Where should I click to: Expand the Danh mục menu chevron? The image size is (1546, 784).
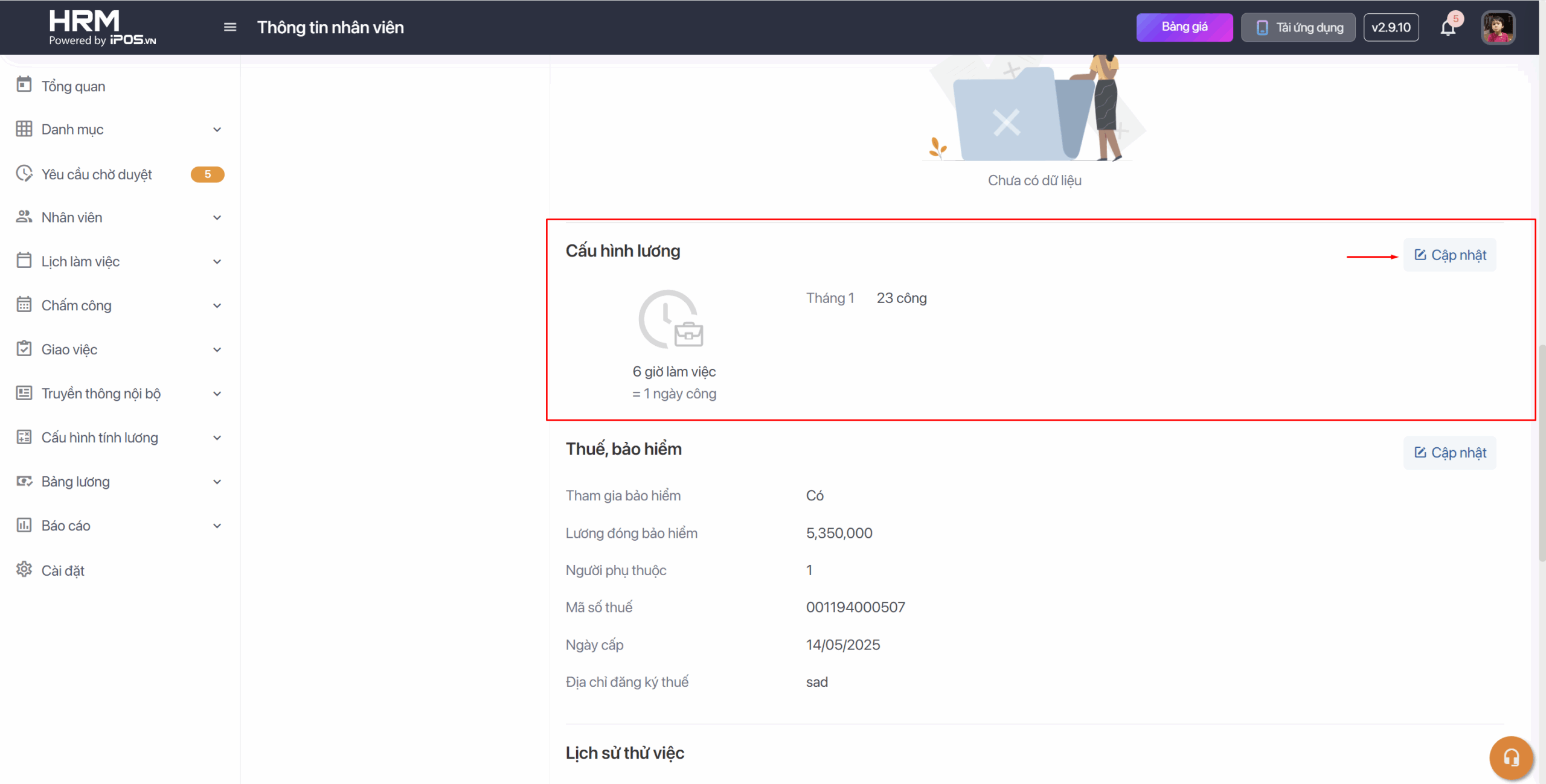click(217, 130)
